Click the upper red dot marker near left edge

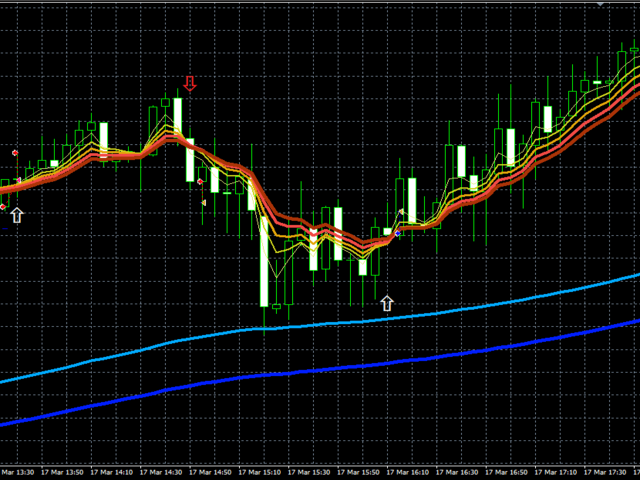point(15,152)
